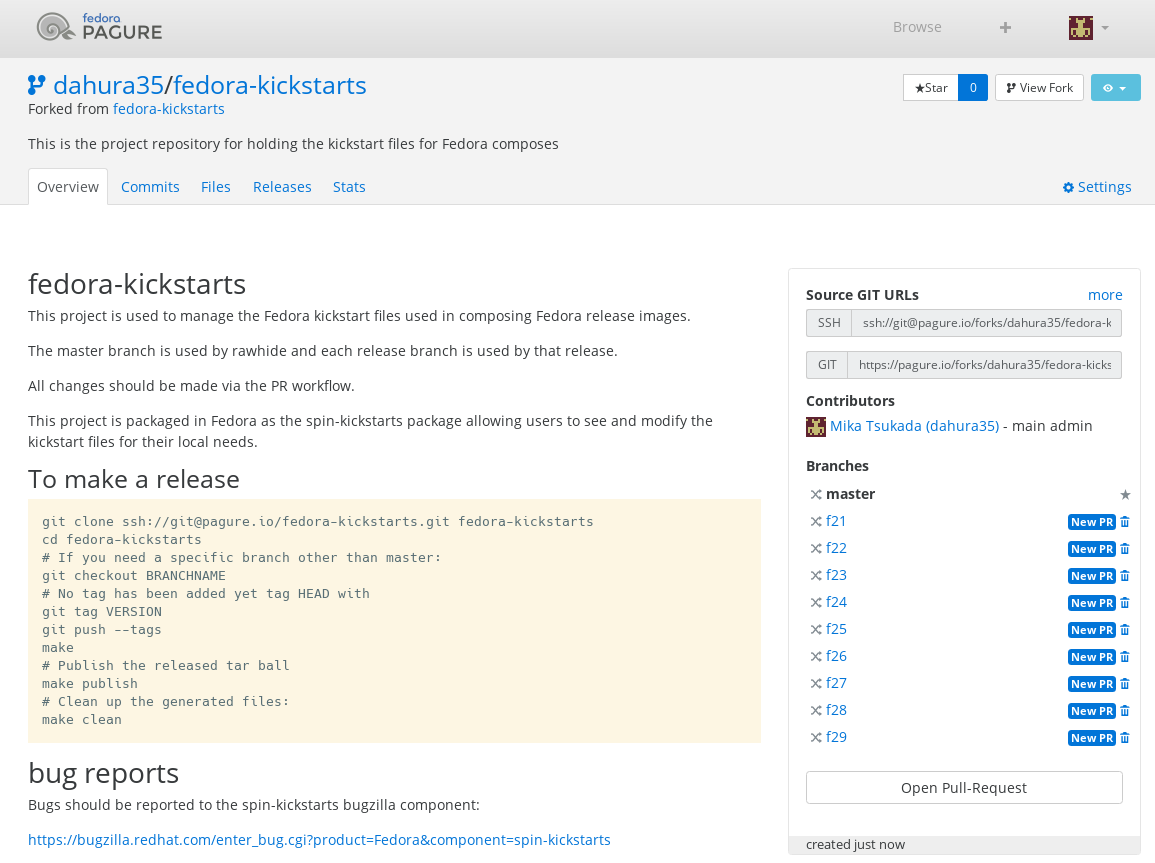This screenshot has width=1155, height=863.
Task: Click the branch icon next to f27
Action: [816, 684]
